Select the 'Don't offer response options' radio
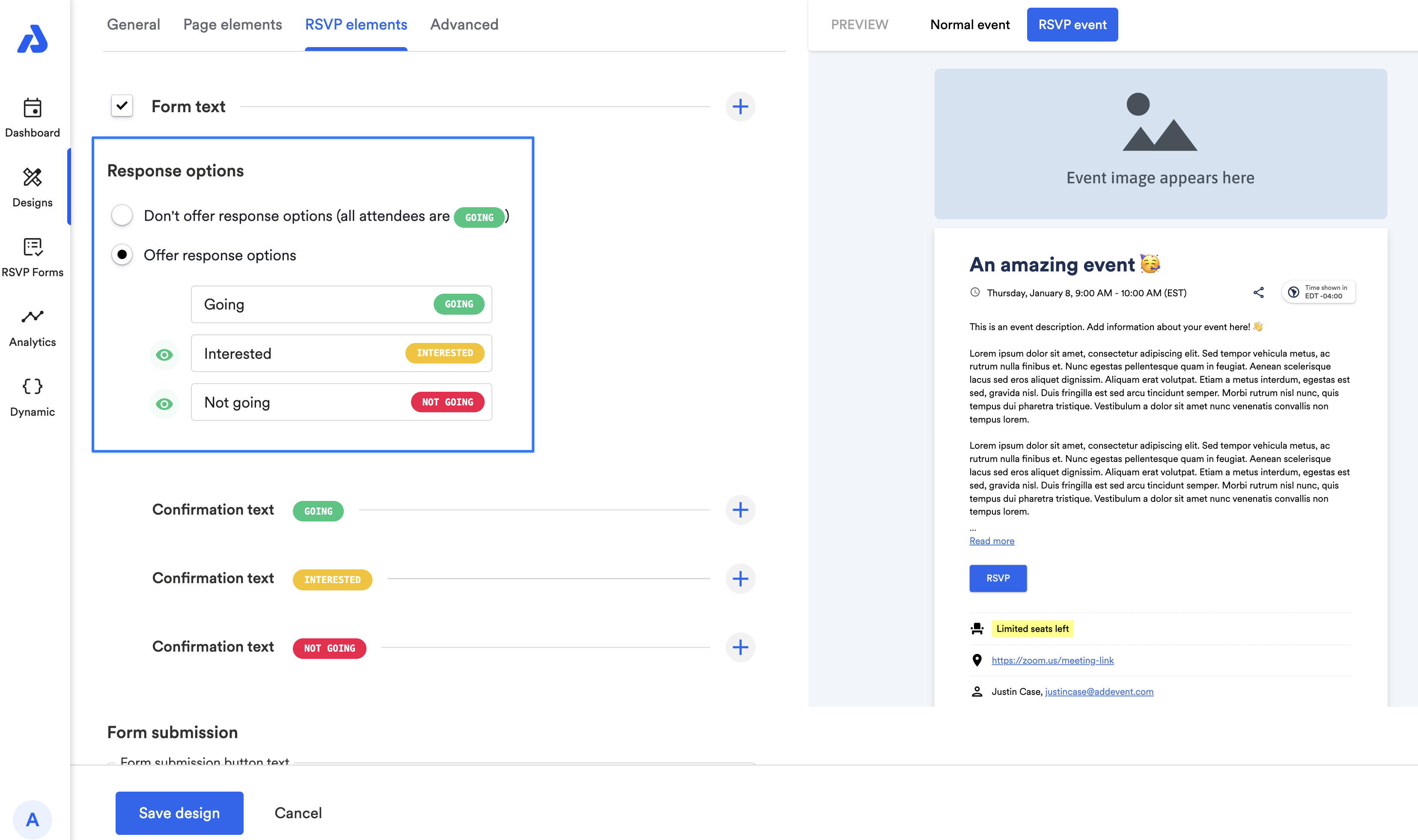The width and height of the screenshot is (1418, 840). pyautogui.click(x=122, y=216)
